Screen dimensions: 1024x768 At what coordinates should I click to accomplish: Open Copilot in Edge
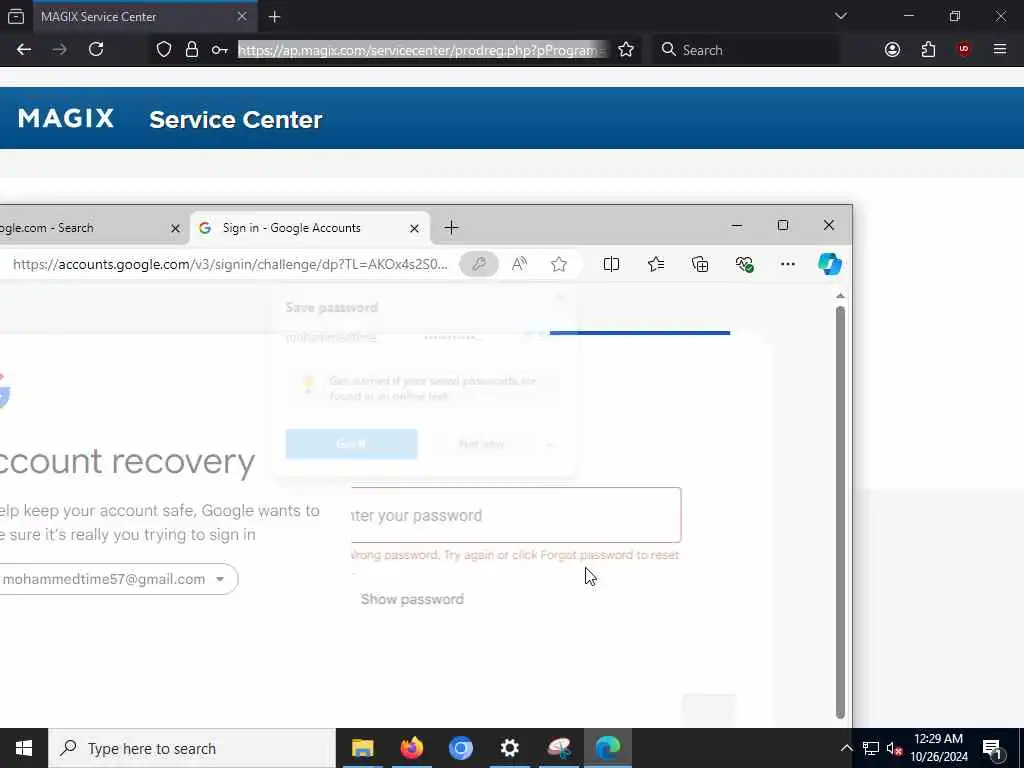point(830,264)
